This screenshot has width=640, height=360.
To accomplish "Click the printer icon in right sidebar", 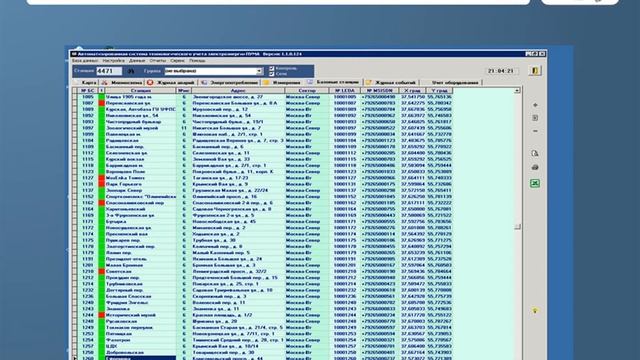I will (x=535, y=167).
